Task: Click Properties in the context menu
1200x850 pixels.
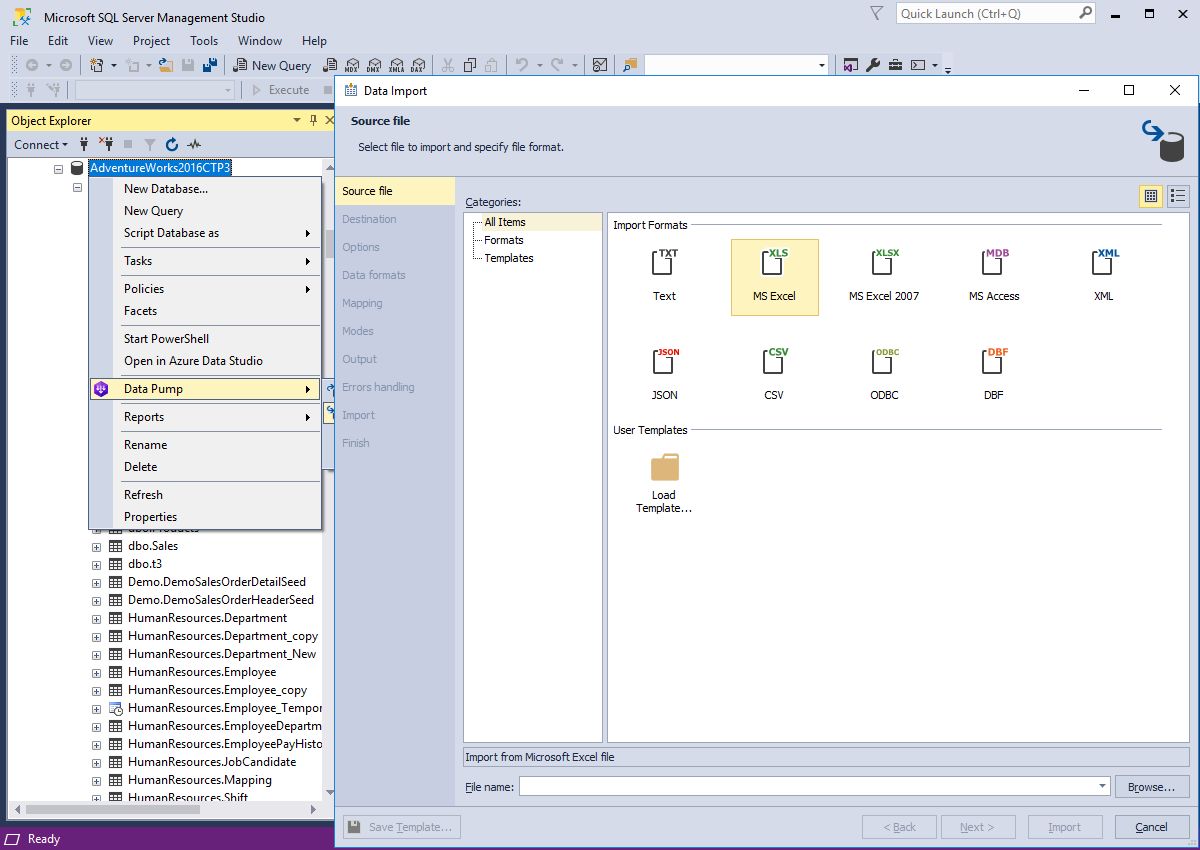Action: [150, 517]
